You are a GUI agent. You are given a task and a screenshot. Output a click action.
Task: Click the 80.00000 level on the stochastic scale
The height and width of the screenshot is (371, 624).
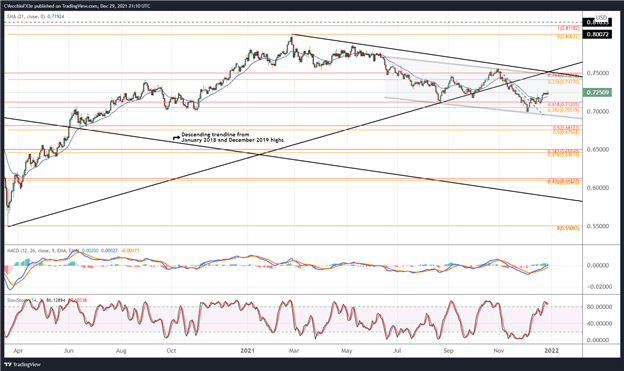(600, 307)
